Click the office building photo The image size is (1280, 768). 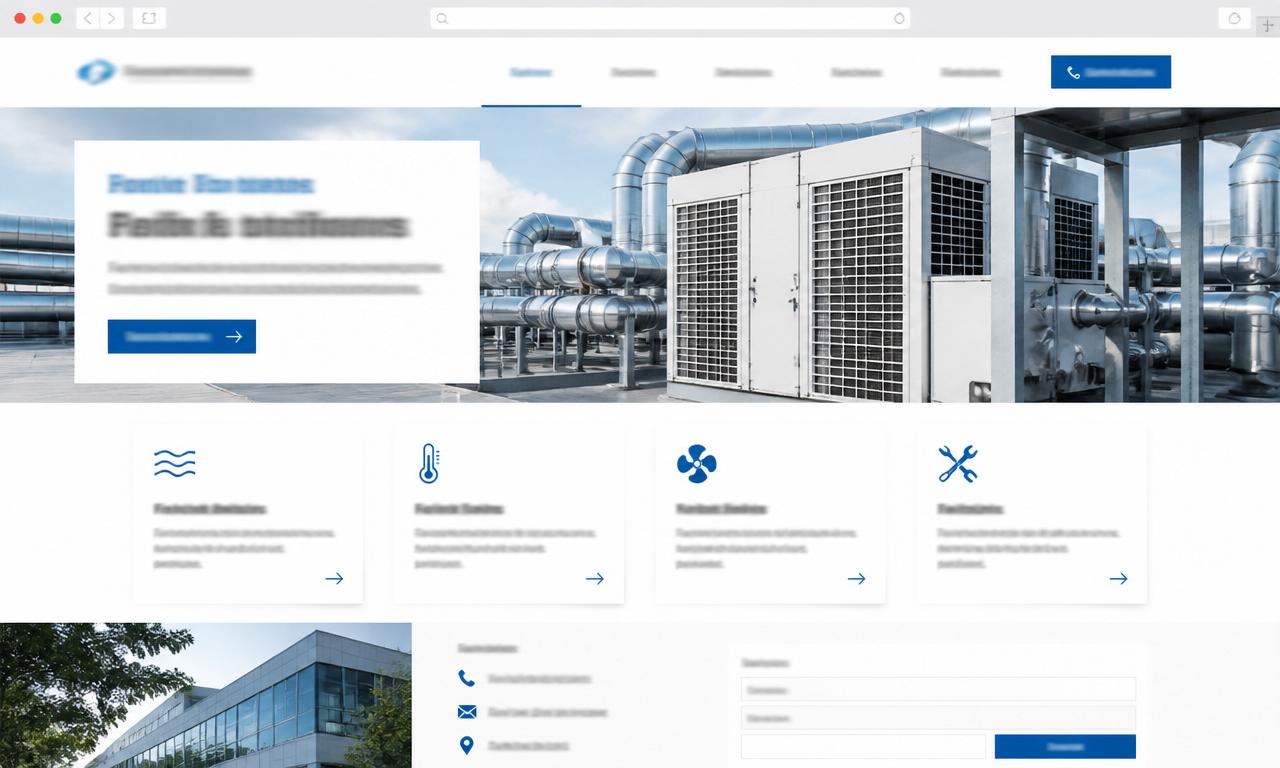[x=205, y=695]
